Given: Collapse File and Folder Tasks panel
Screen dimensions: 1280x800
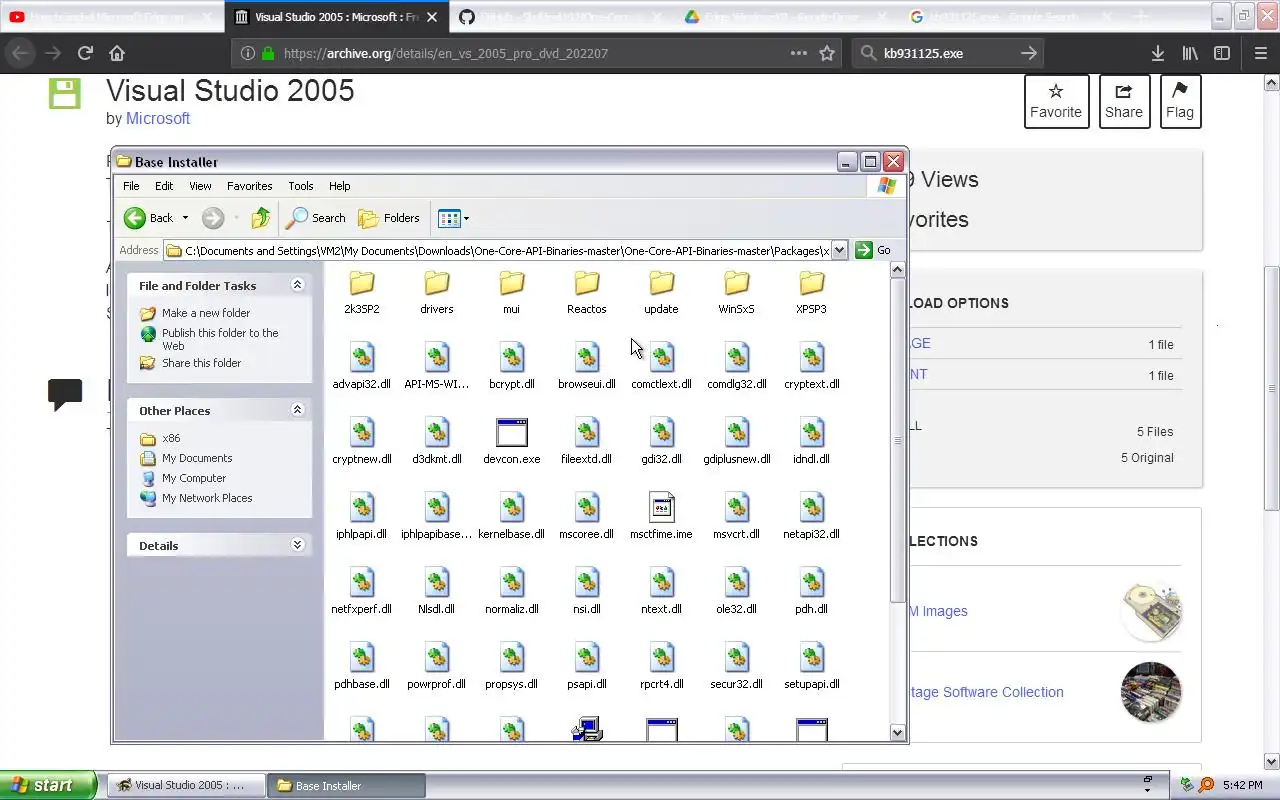Looking at the screenshot, I should (x=297, y=285).
